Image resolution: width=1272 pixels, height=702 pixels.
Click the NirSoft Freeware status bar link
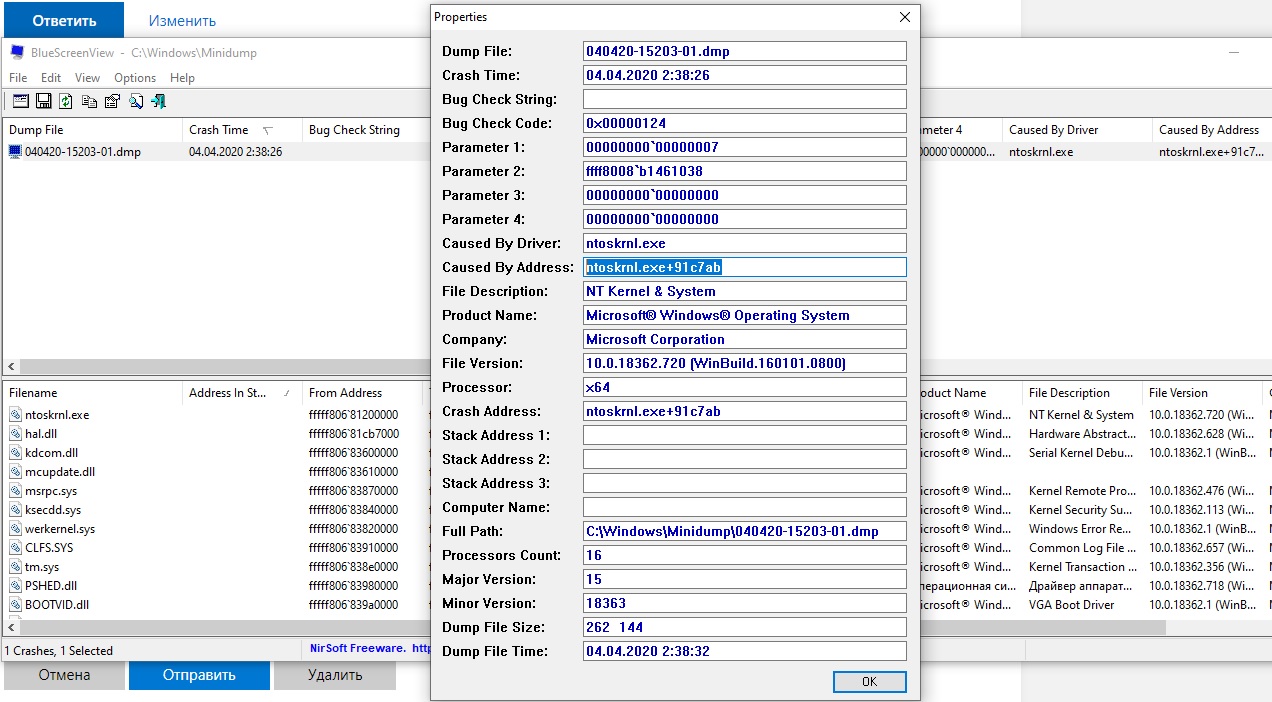369,648
